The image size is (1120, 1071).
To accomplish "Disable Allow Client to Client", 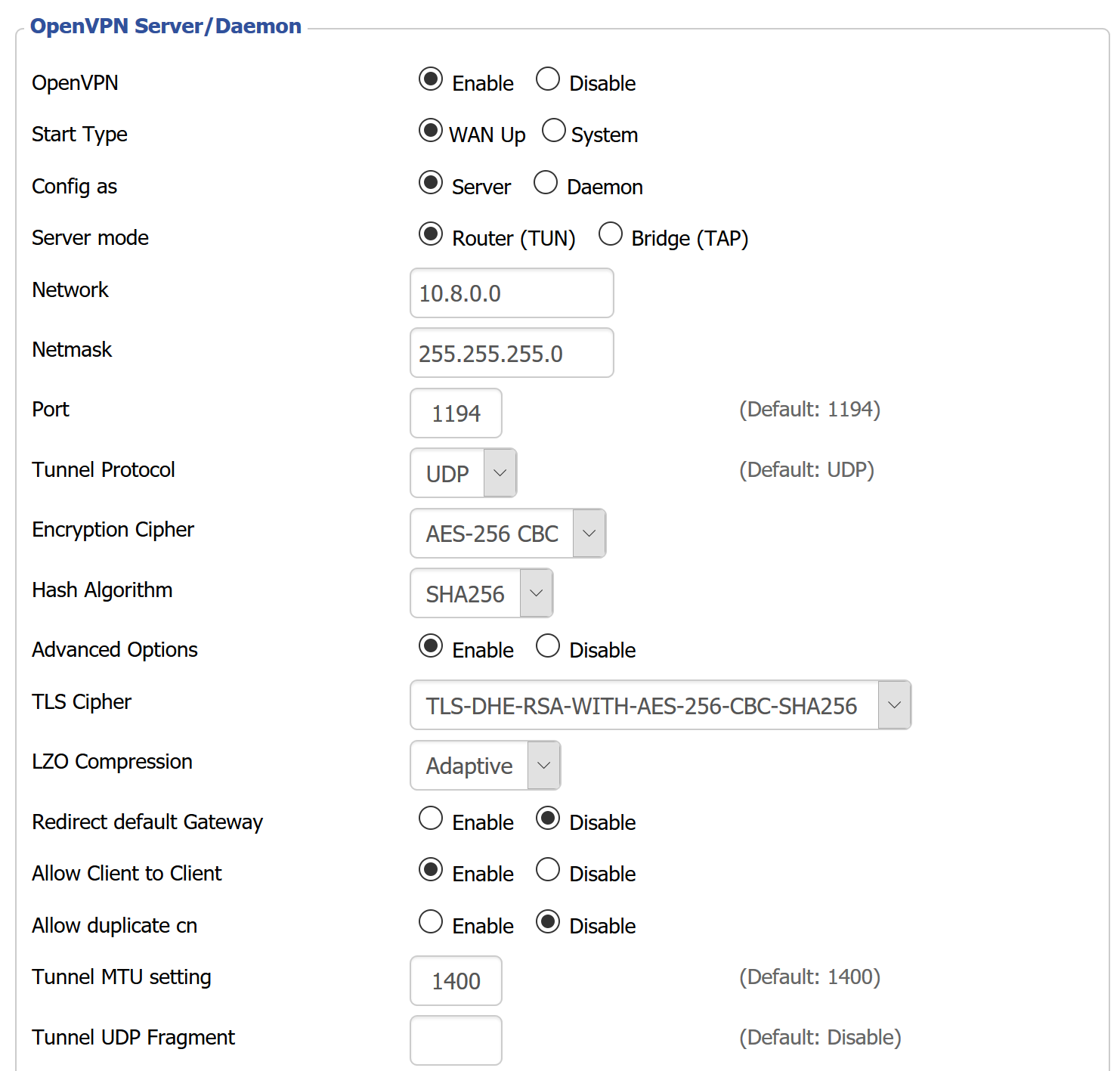I will (x=548, y=870).
